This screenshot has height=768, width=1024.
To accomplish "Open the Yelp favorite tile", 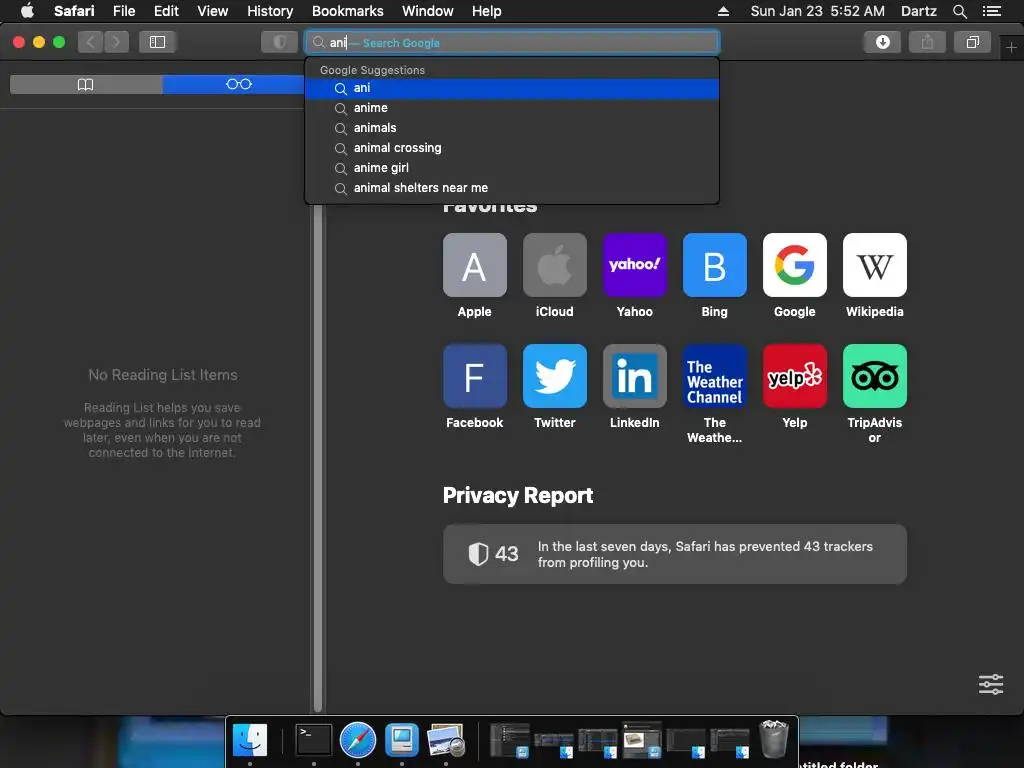I will tap(795, 376).
